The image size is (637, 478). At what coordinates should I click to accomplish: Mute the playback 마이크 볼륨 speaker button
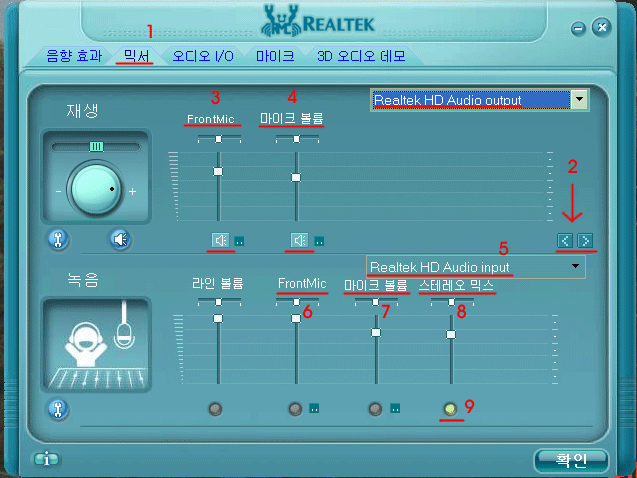(x=300, y=240)
